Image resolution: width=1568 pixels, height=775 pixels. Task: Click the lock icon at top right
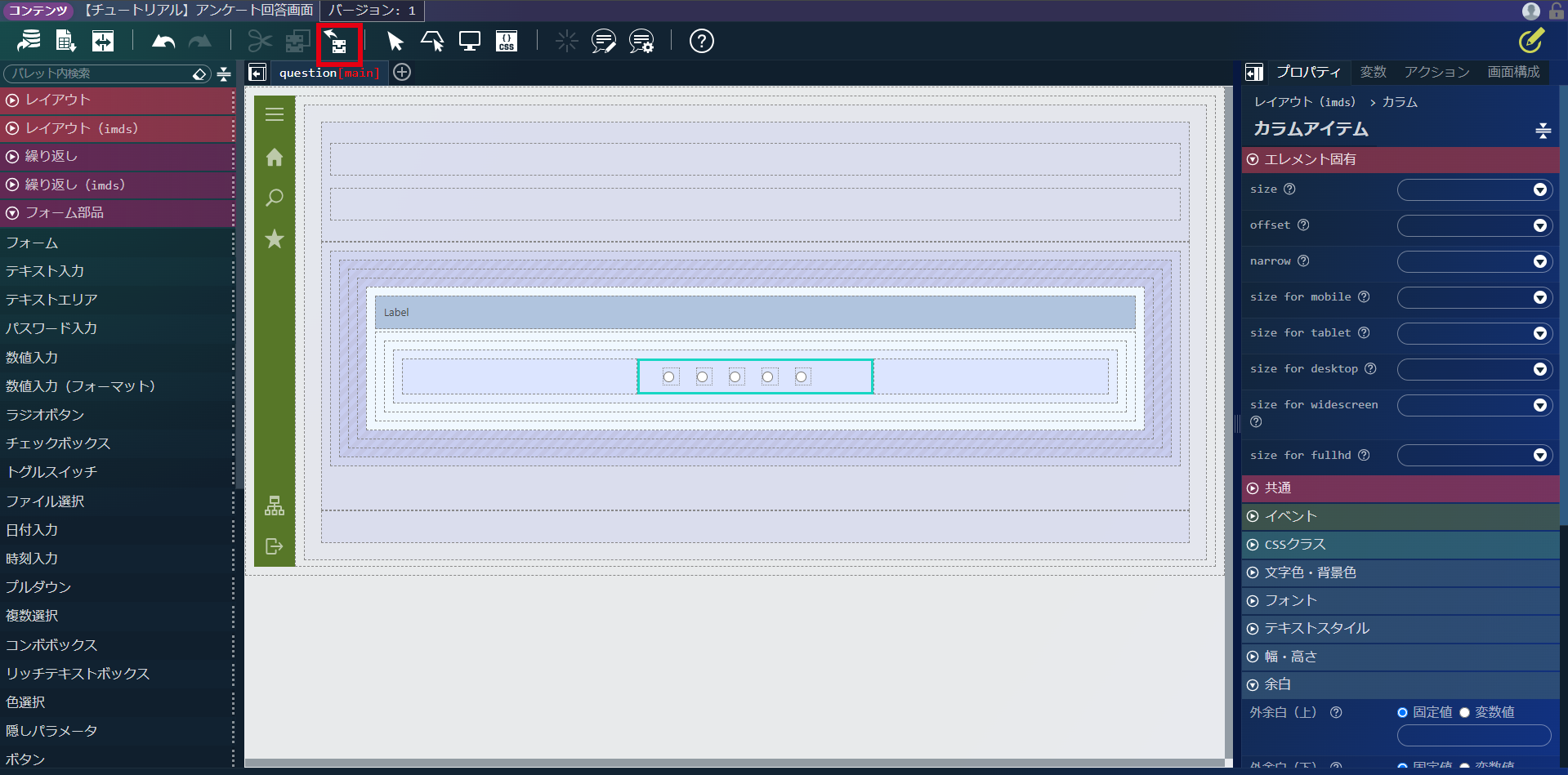point(1557,11)
